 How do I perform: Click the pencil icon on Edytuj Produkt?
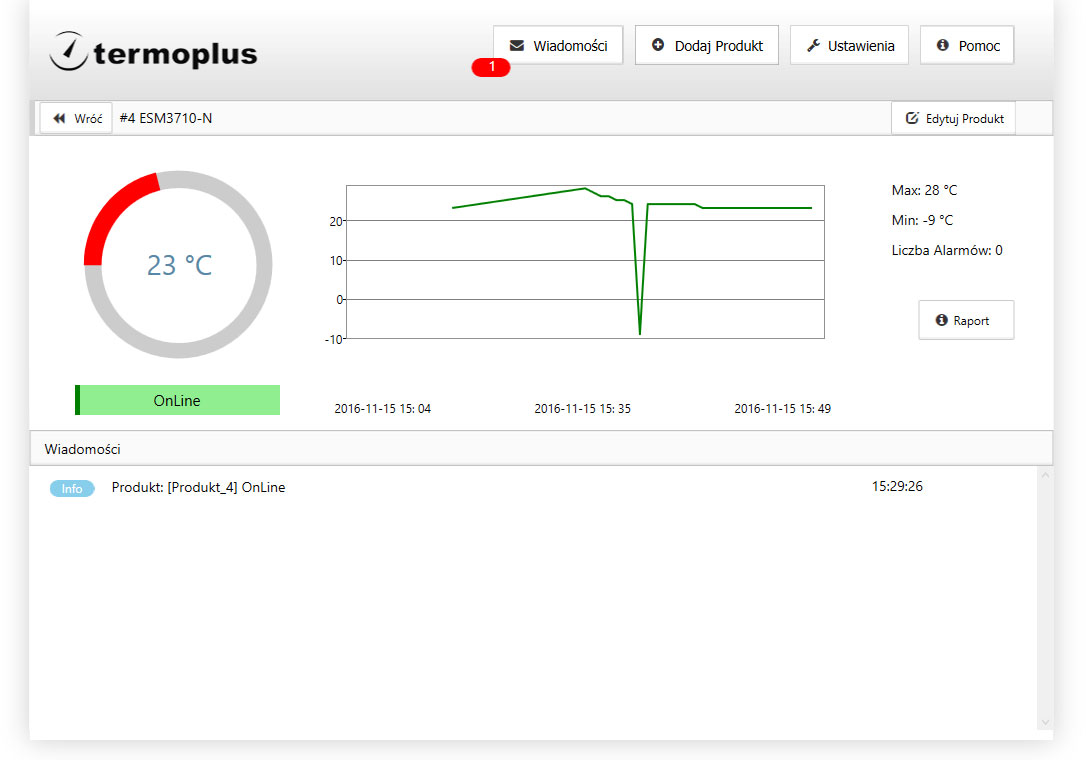point(912,118)
